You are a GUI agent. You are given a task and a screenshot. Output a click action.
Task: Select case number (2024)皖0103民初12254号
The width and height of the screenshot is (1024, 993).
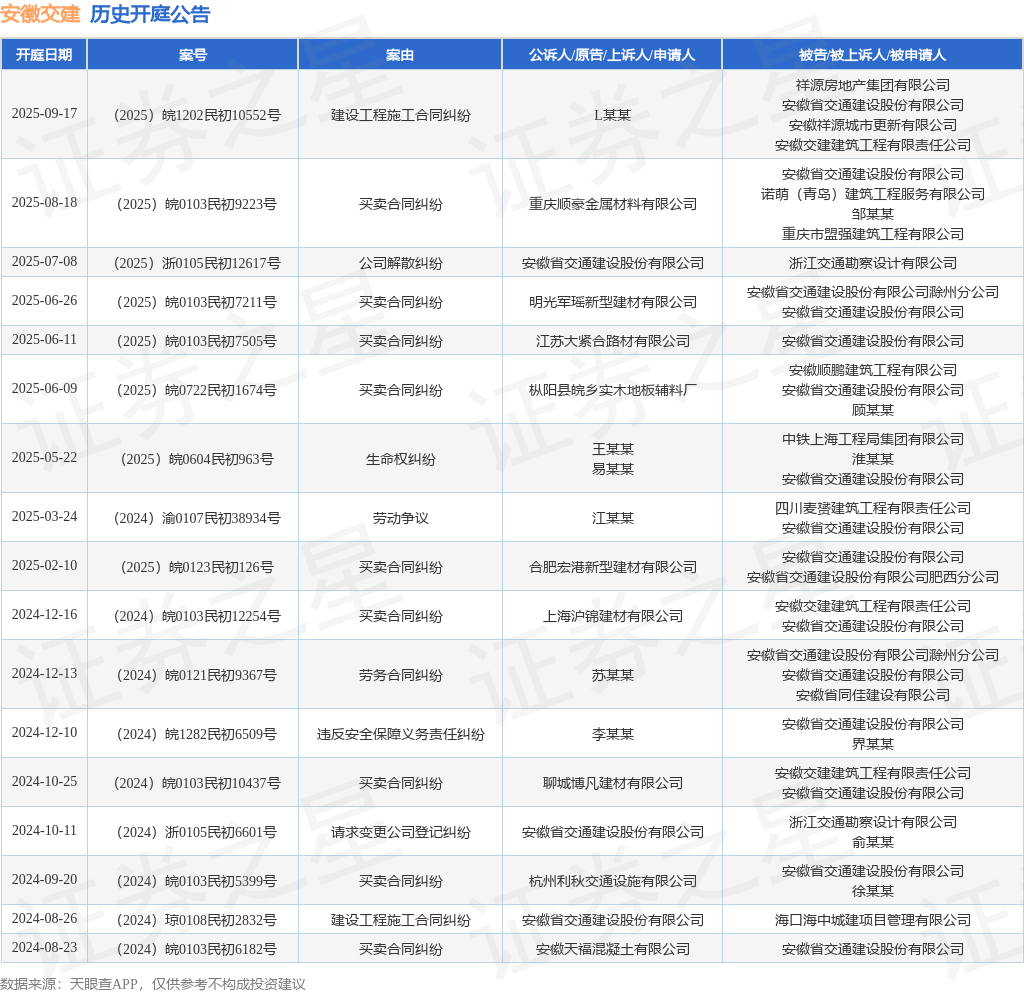click(x=197, y=616)
